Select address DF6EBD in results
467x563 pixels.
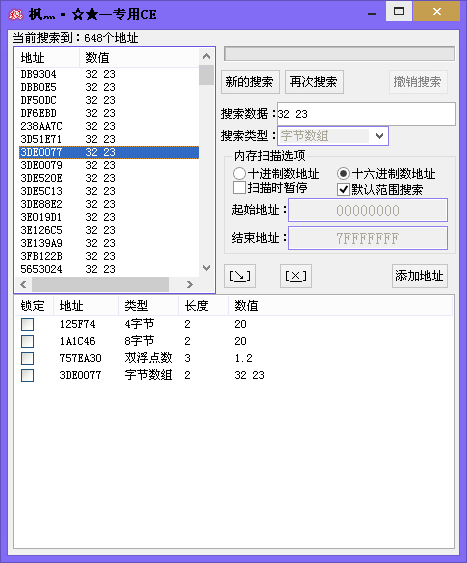coord(38,113)
